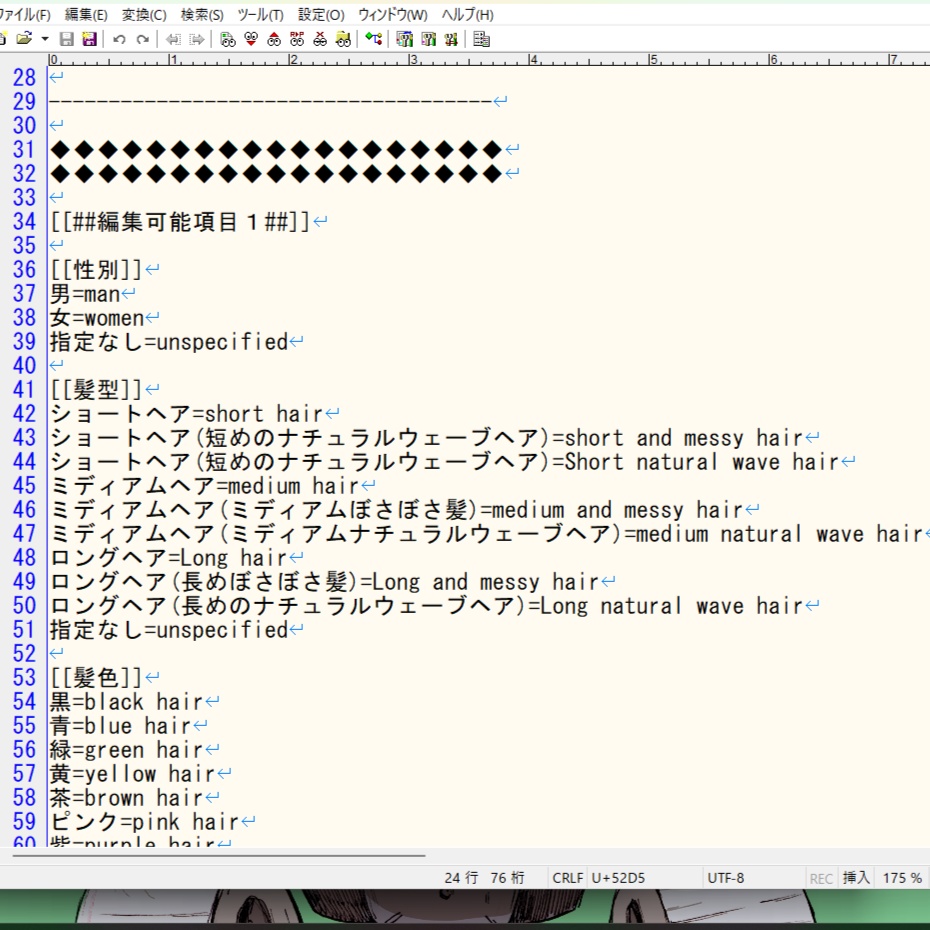Viewport: 930px width, 930px height.
Task: Switch line ending mode via CRLF indicator
Action: pyautogui.click(x=566, y=877)
